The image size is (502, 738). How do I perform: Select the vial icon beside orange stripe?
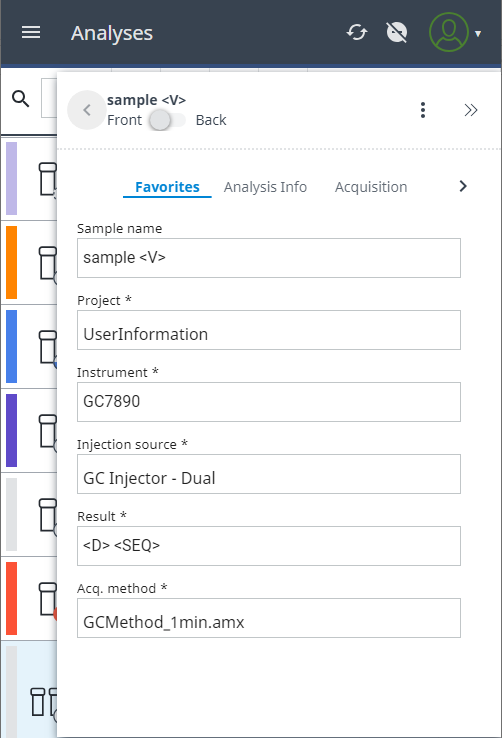tap(48, 264)
